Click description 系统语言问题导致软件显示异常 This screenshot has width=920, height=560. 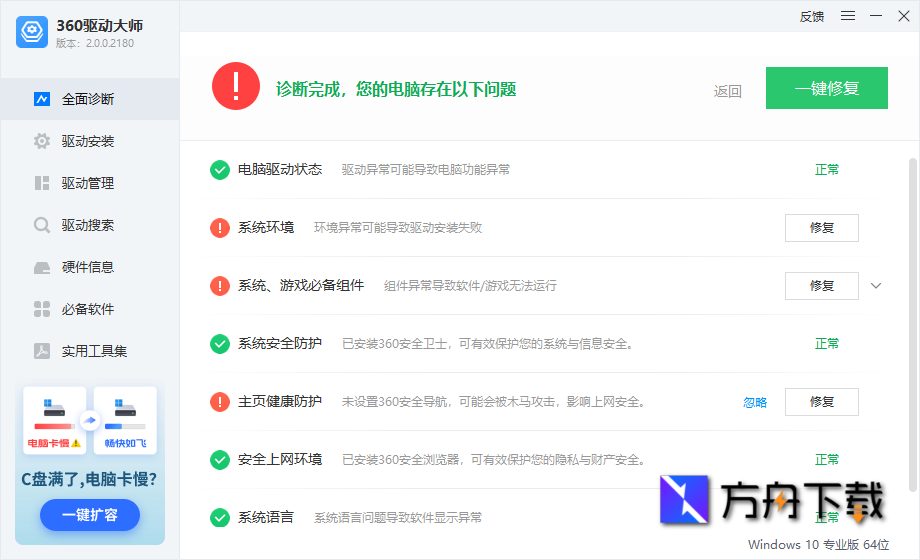(398, 518)
